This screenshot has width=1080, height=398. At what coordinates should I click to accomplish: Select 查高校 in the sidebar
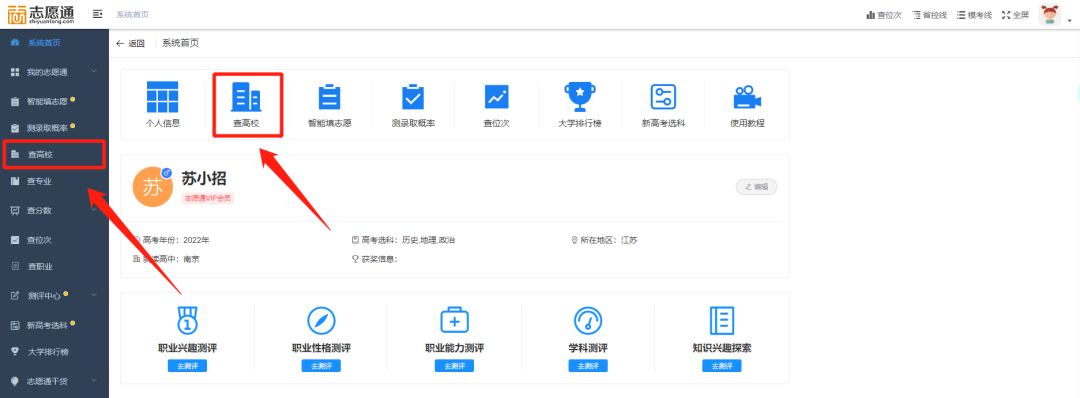[x=54, y=154]
